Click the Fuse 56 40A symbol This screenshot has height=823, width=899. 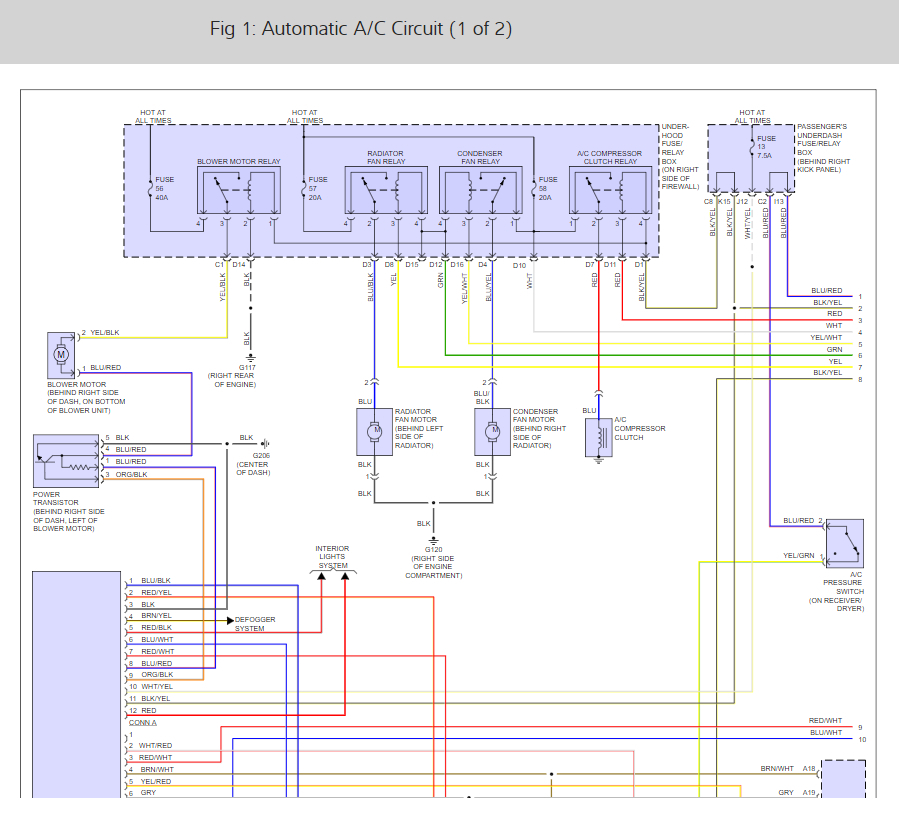tap(150, 186)
